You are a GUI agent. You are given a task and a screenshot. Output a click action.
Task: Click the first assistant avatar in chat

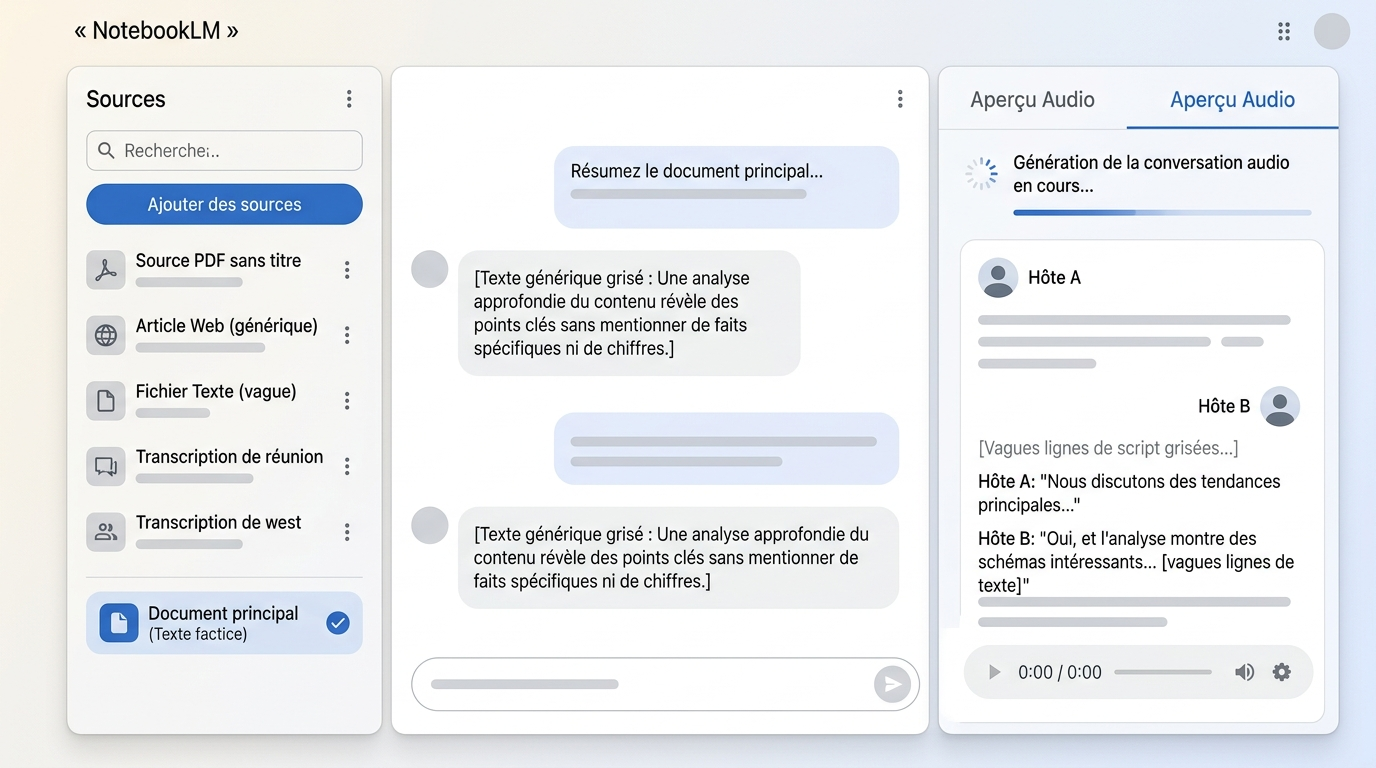pos(430,269)
